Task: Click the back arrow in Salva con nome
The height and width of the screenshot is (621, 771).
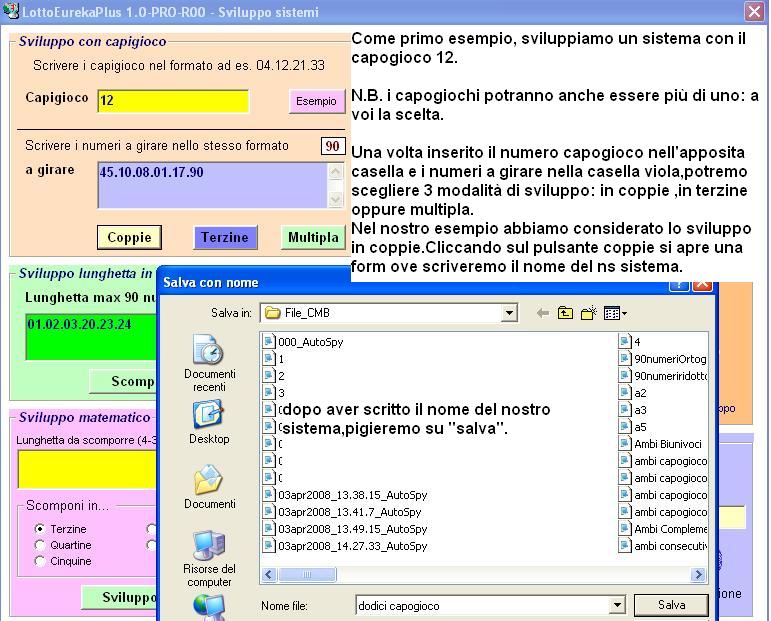Action: tap(543, 313)
